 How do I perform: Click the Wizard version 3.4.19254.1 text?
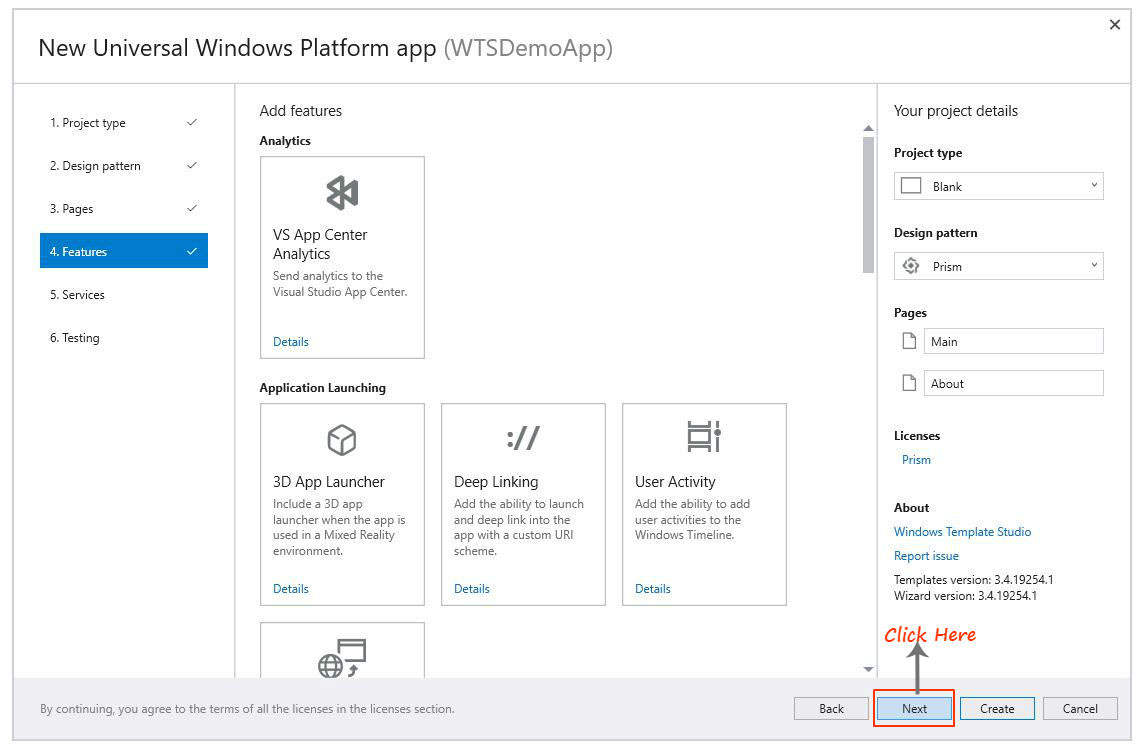tap(965, 596)
